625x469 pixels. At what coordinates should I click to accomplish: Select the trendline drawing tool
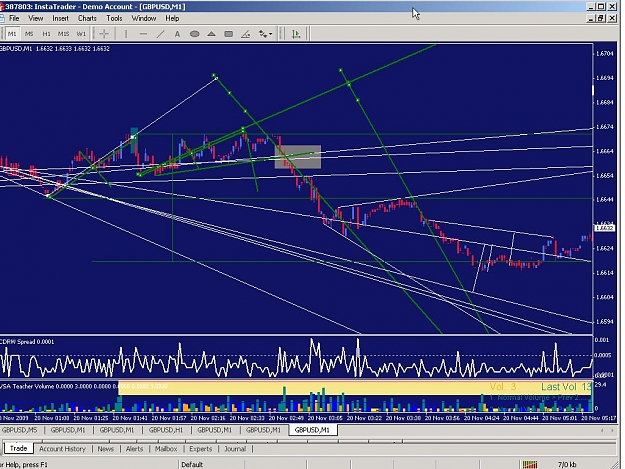click(160, 34)
